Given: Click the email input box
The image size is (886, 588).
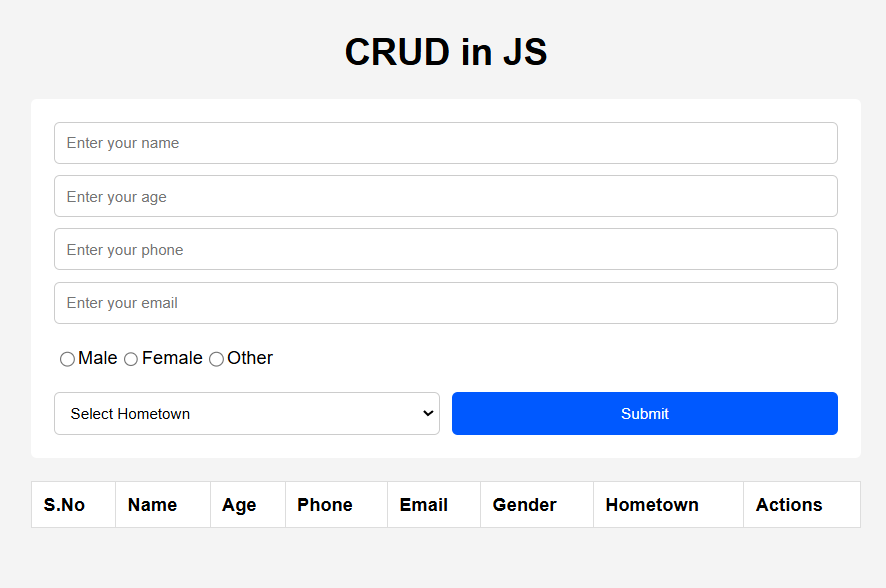Looking at the screenshot, I should [x=445, y=303].
